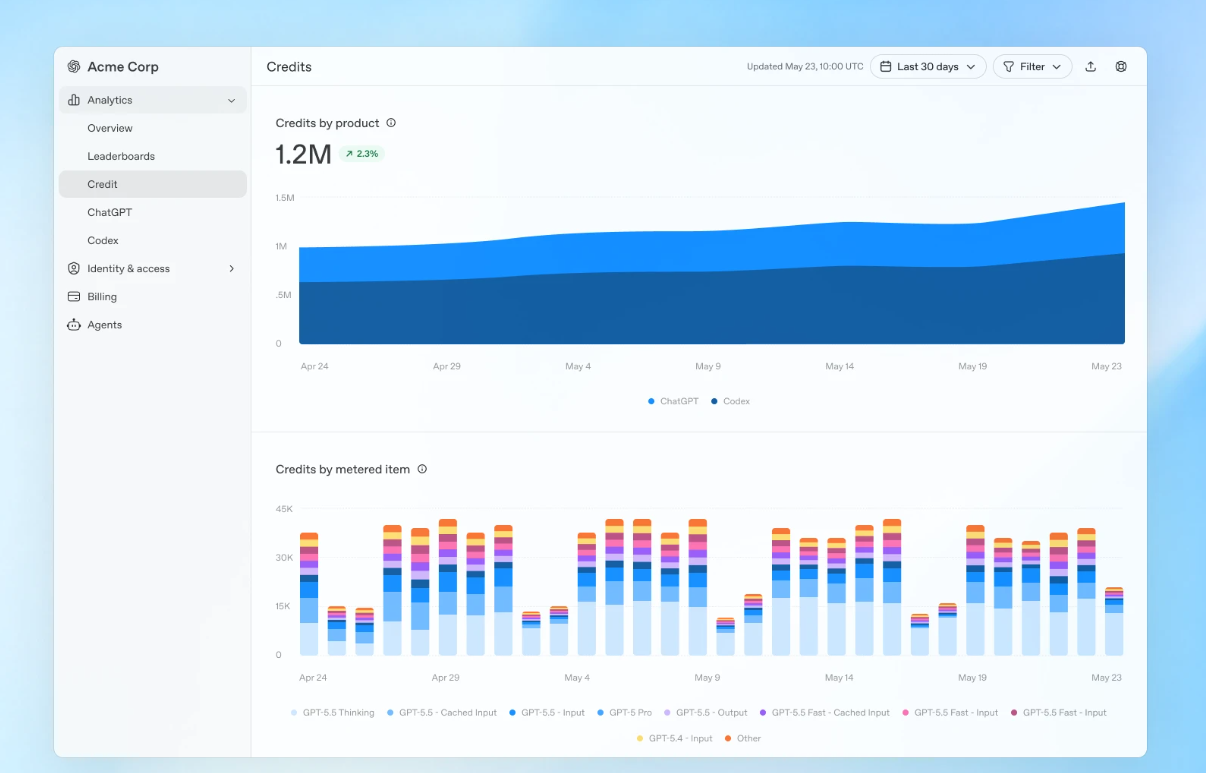Click the Acme Corp logo icon
The width and height of the screenshot is (1206, 773).
73,67
